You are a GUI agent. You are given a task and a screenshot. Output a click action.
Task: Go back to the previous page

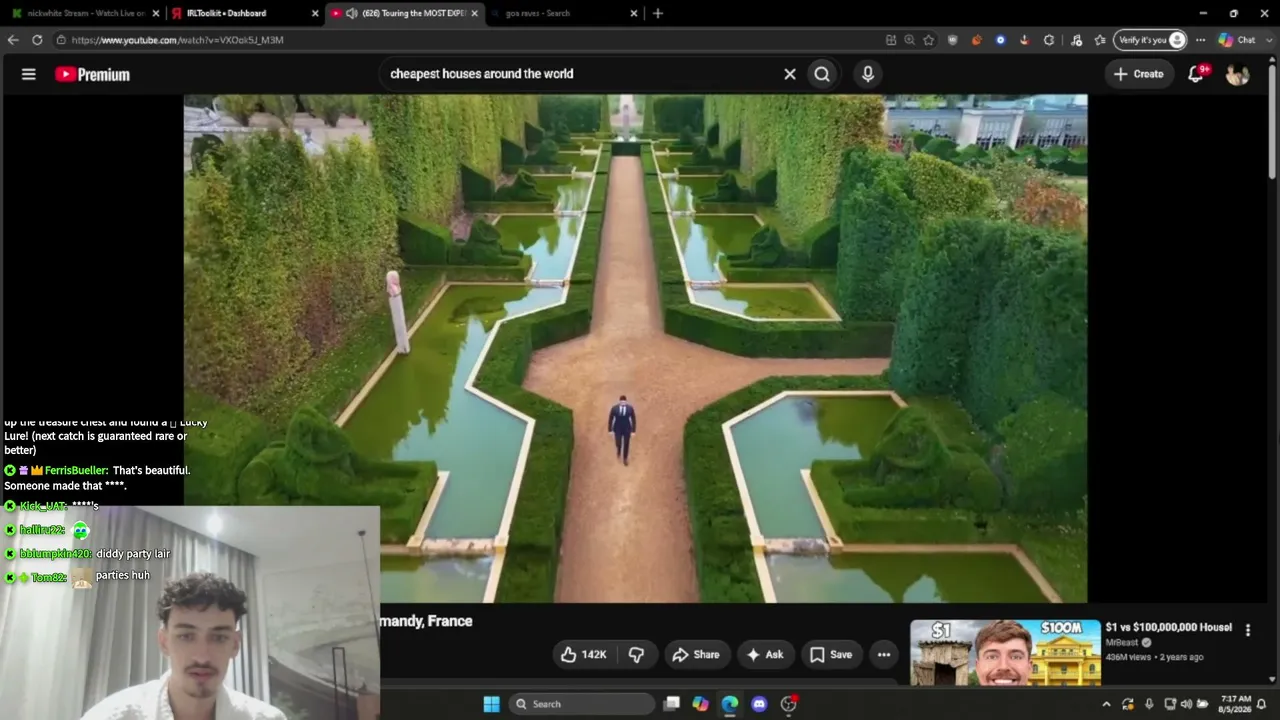tap(13, 40)
